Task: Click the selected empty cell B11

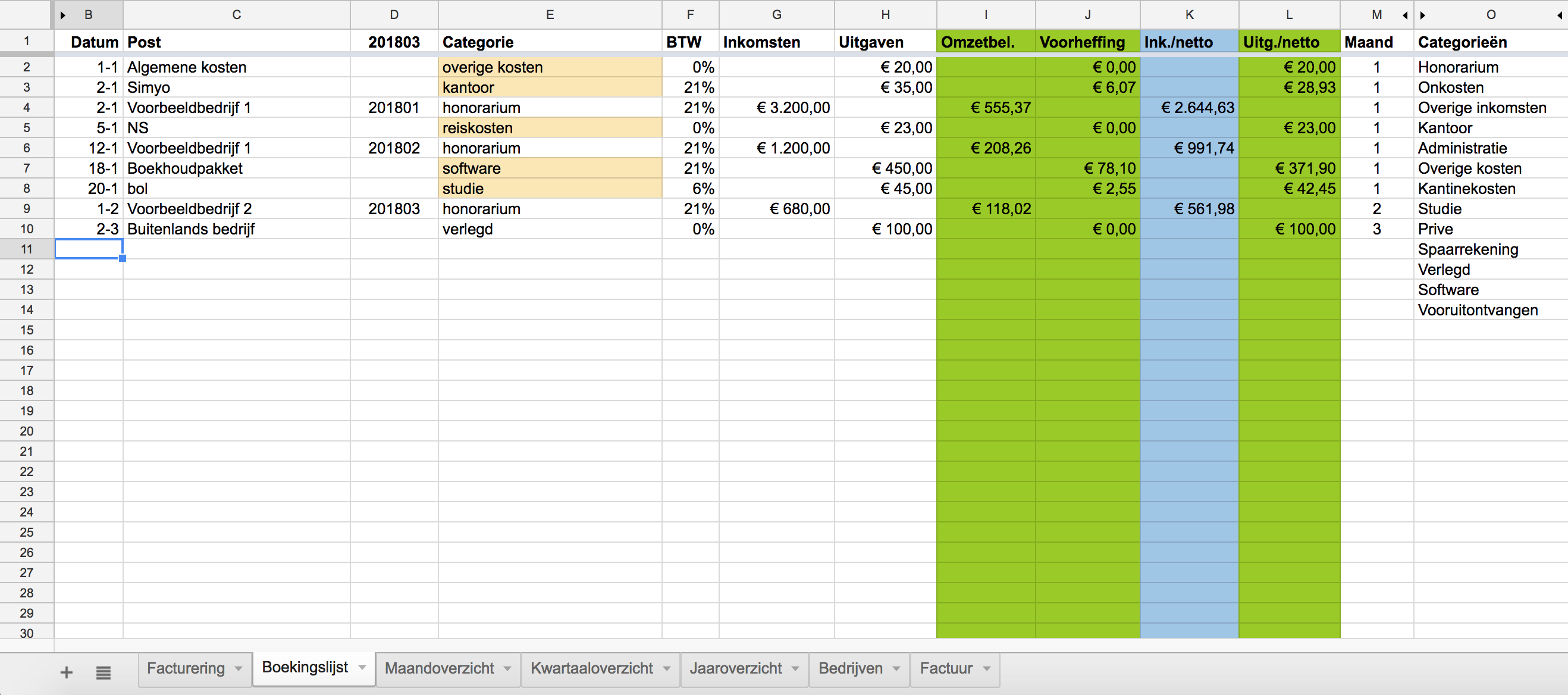Action: [89, 249]
